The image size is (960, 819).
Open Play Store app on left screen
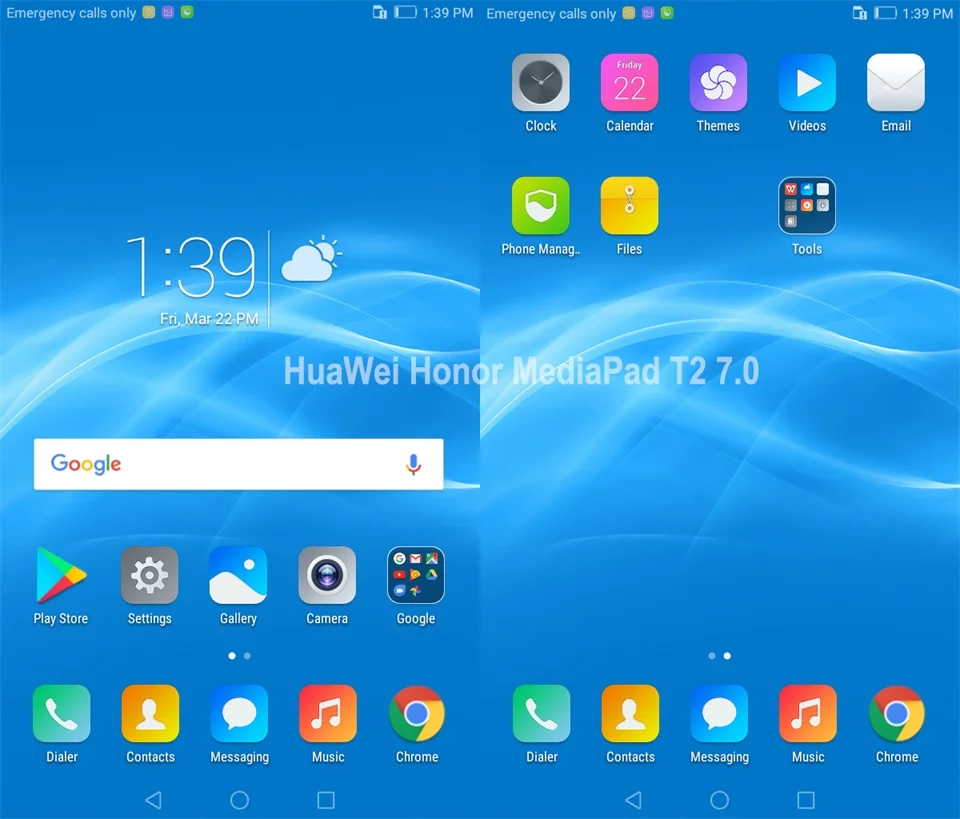coord(61,575)
